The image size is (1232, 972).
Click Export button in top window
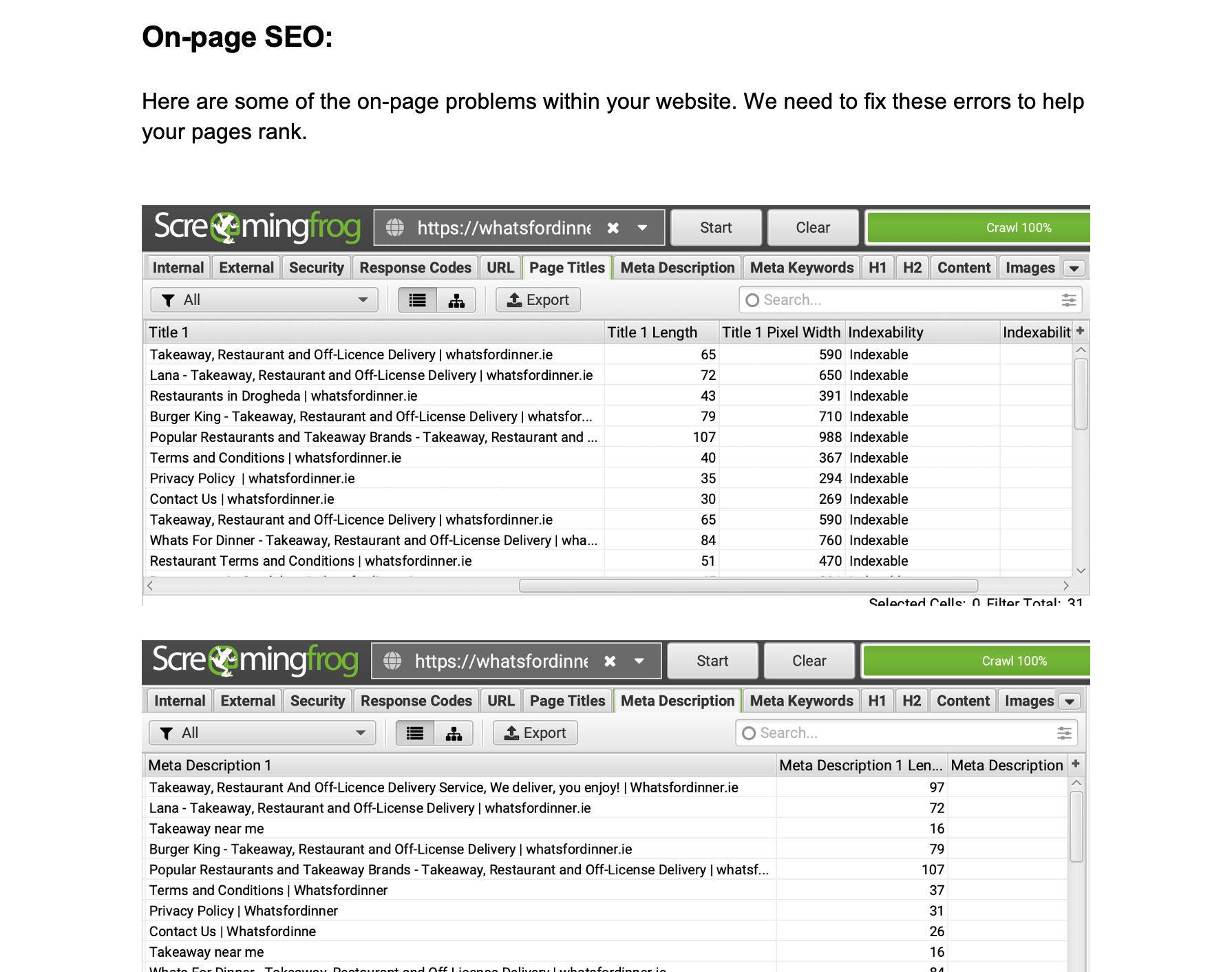[538, 300]
